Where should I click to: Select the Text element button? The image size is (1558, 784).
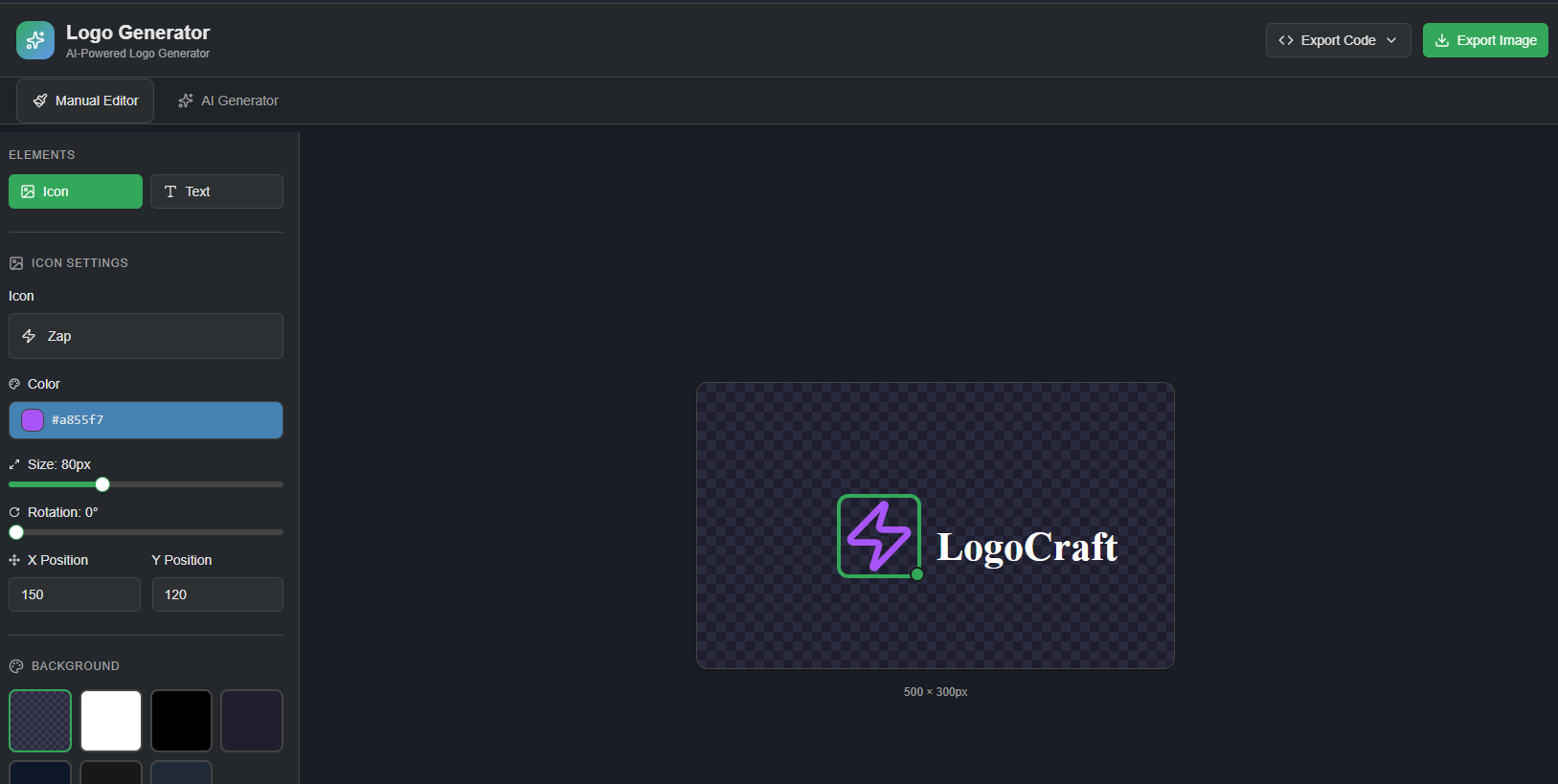click(x=216, y=191)
